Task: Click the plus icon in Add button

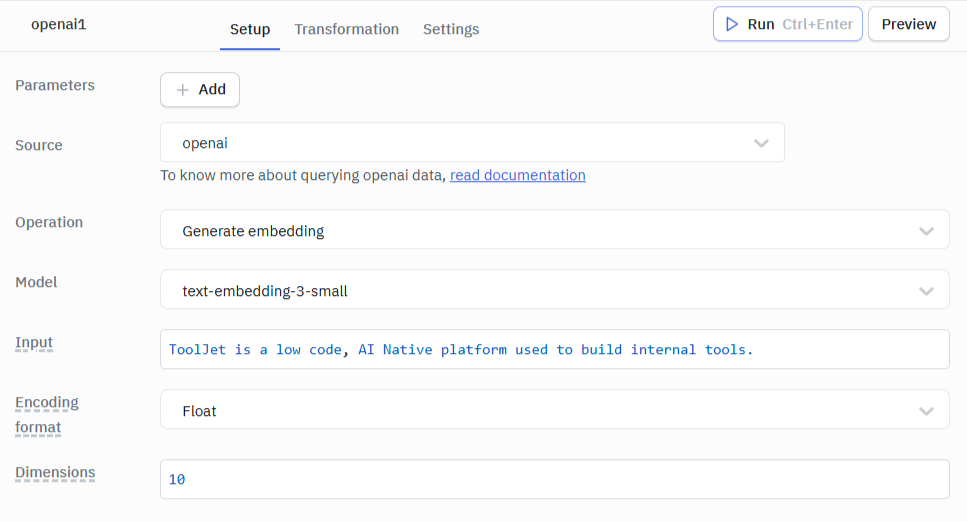Action: click(x=183, y=90)
